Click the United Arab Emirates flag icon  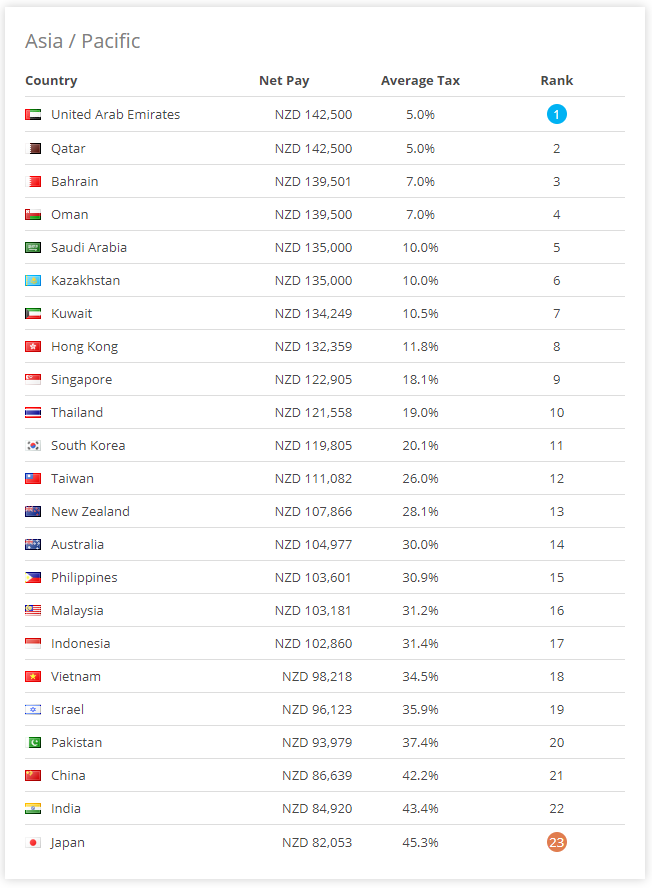pos(33,114)
